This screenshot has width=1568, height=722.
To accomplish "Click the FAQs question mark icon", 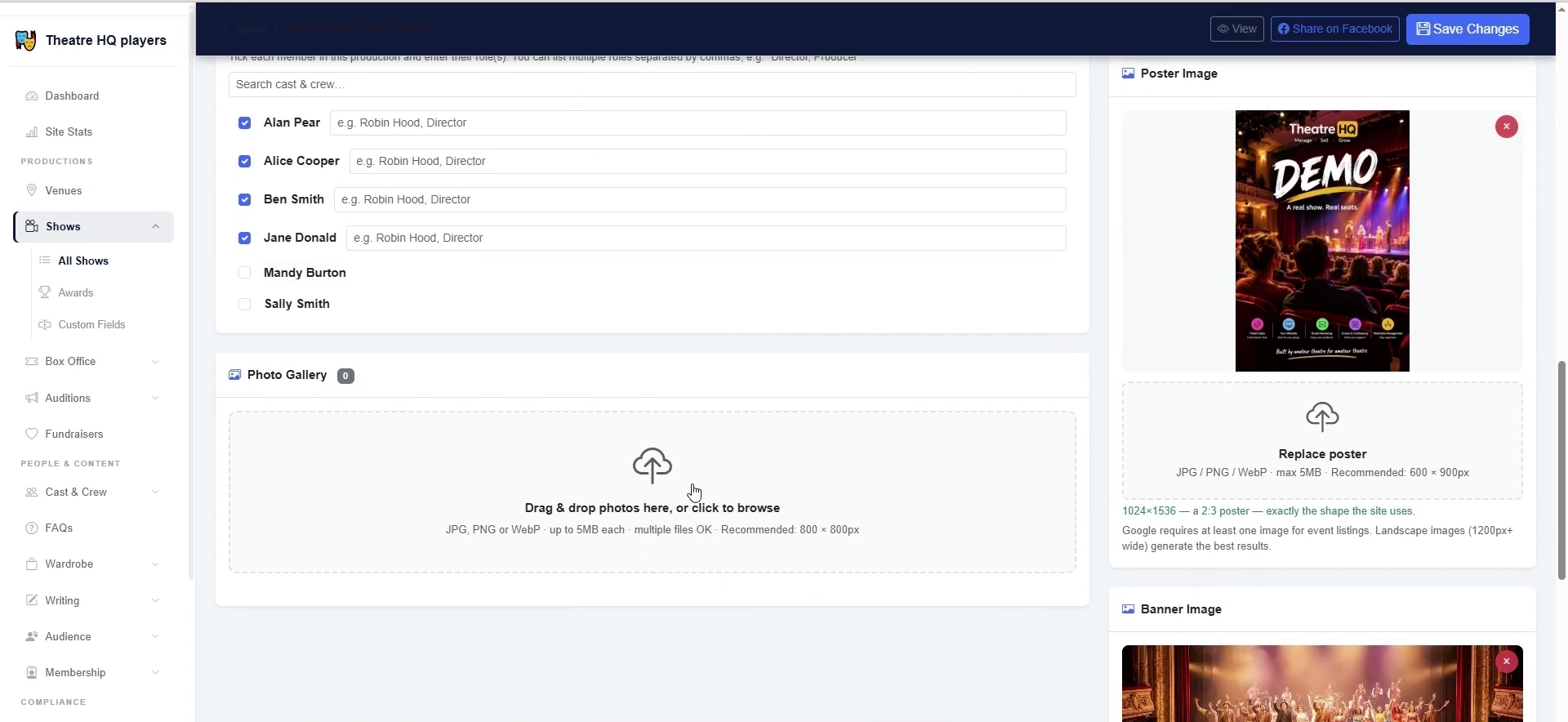I will pos(32,528).
